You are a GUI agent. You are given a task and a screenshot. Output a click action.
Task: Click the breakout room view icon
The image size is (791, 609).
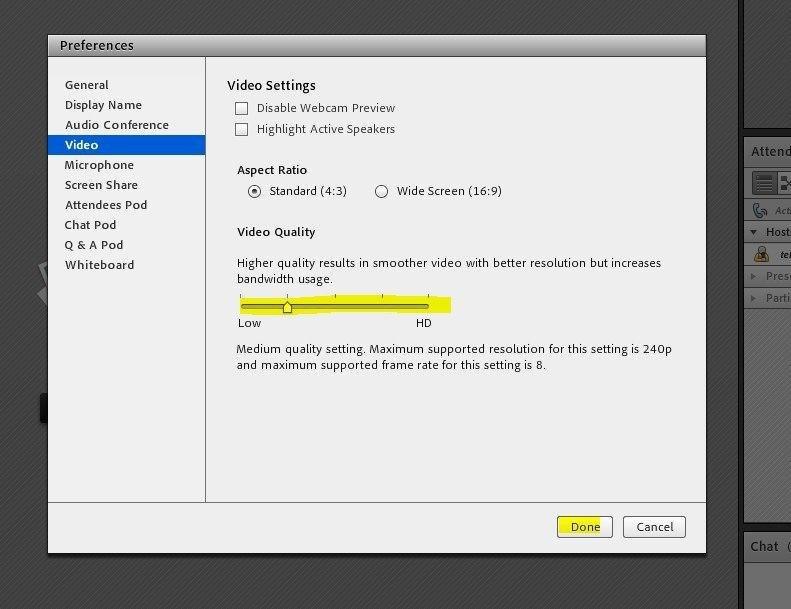786,183
